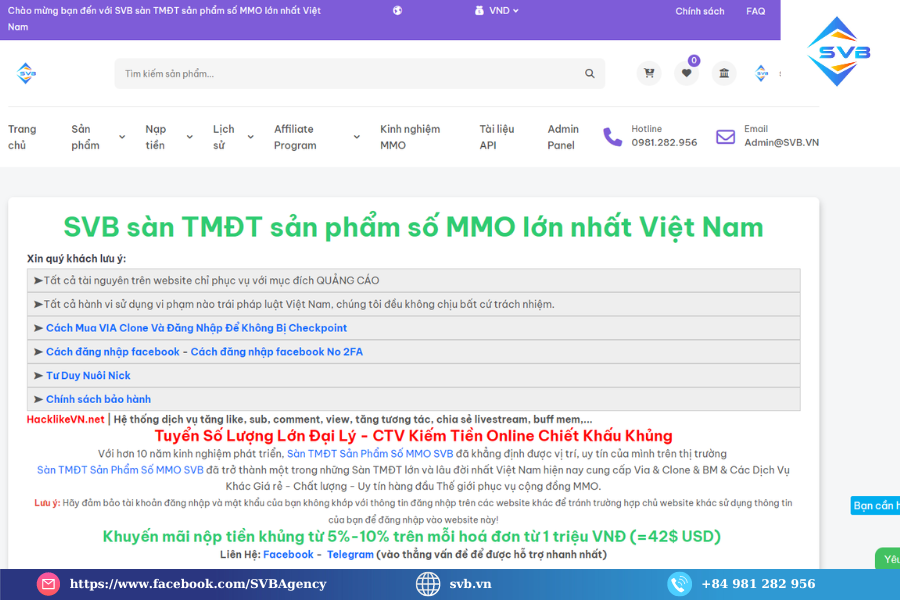The image size is (900, 600).
Task: Click the Email envelope icon
Action: (726, 137)
